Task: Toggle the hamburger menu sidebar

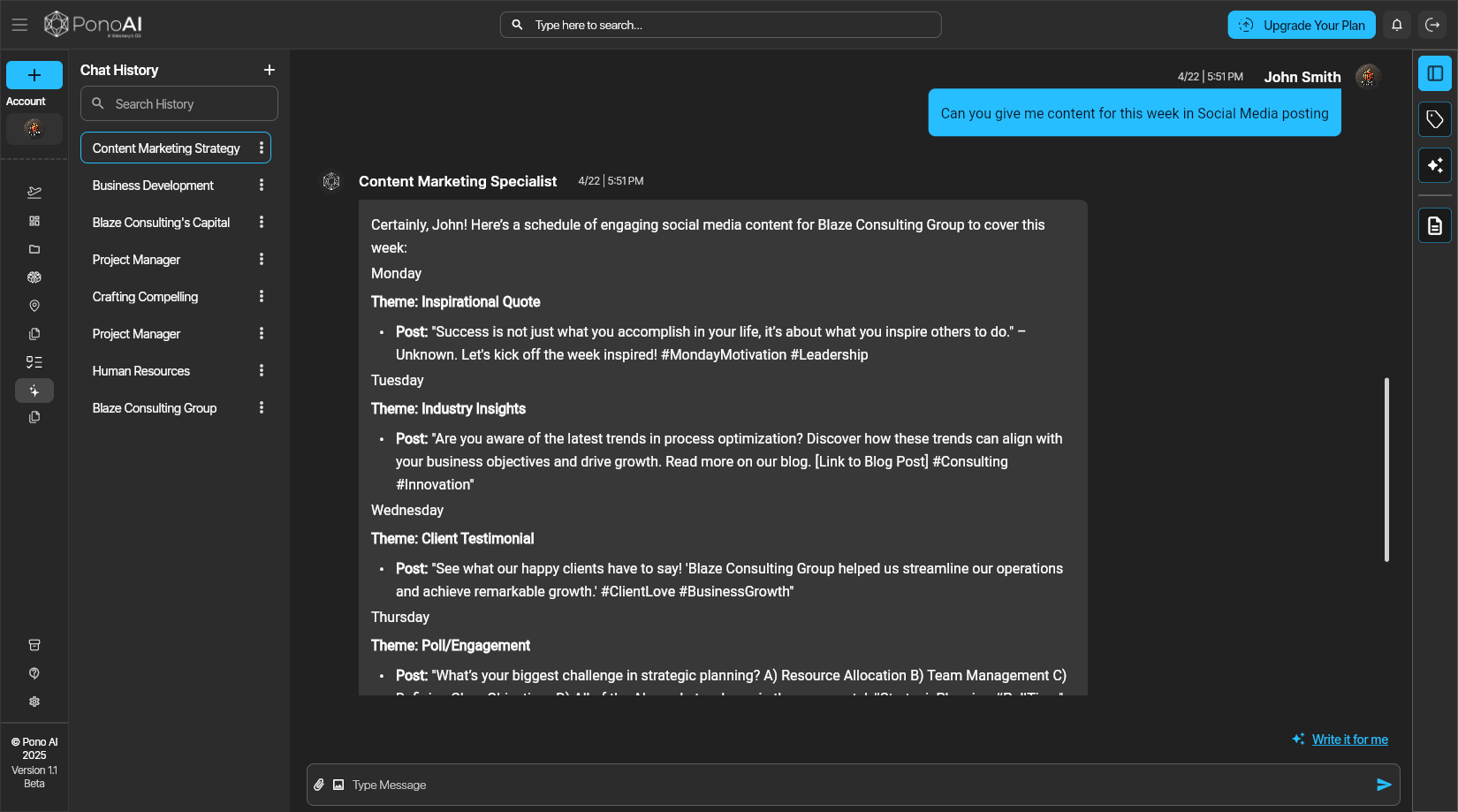Action: [x=19, y=25]
